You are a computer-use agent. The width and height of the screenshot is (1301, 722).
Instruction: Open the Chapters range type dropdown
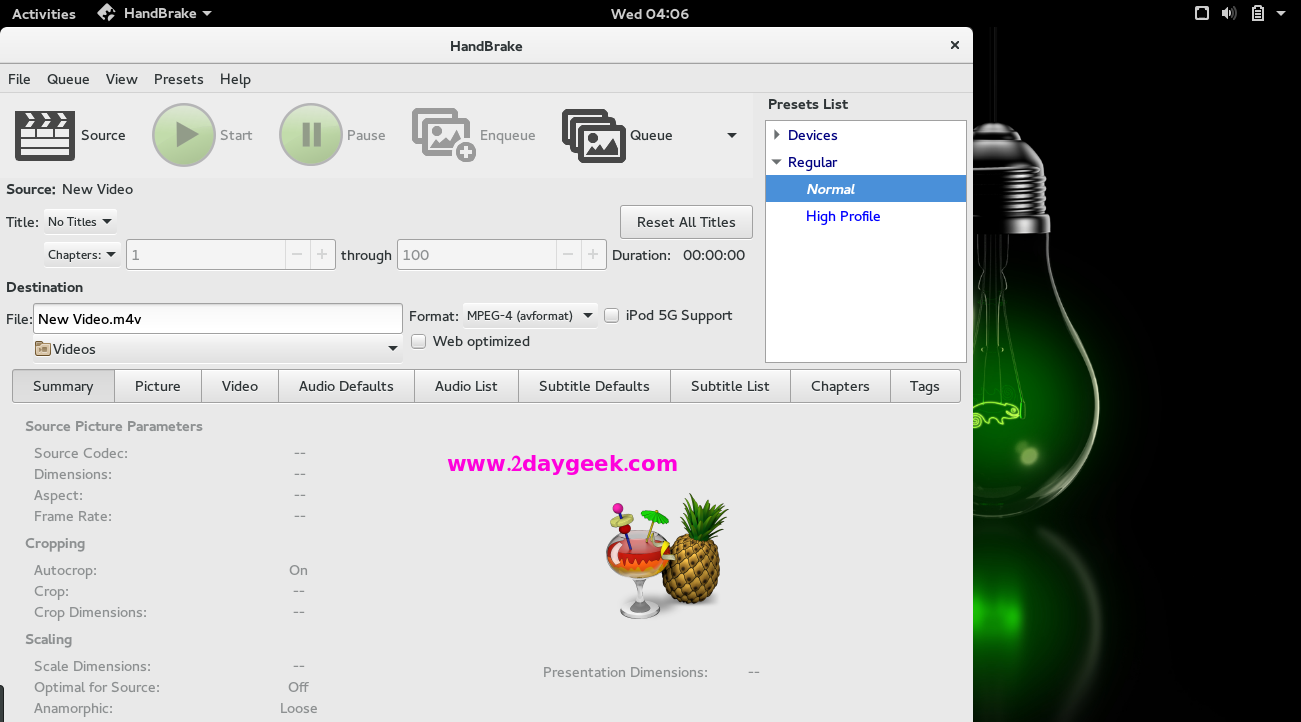pos(82,255)
